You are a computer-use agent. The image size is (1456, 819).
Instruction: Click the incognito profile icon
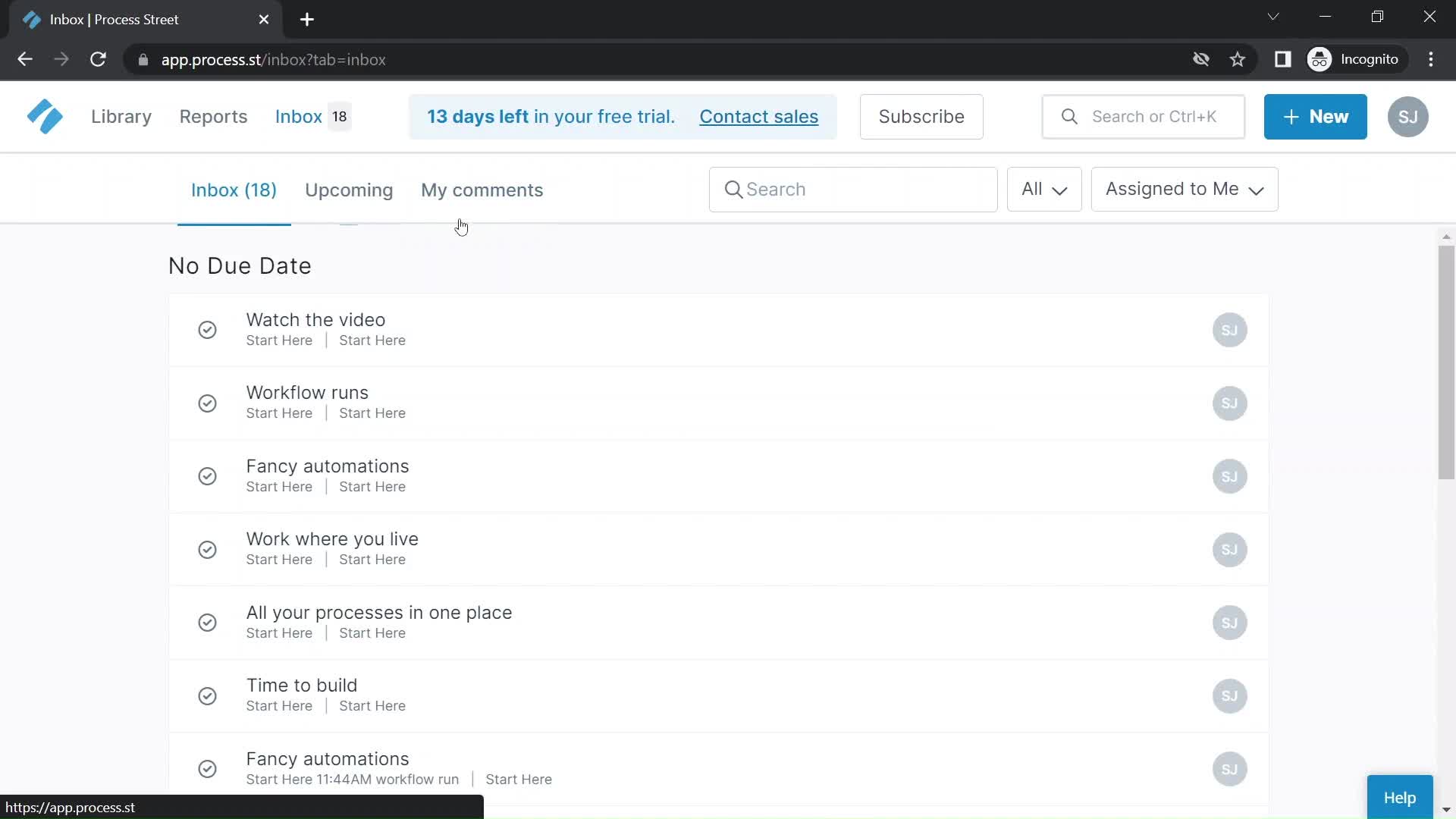click(x=1321, y=60)
